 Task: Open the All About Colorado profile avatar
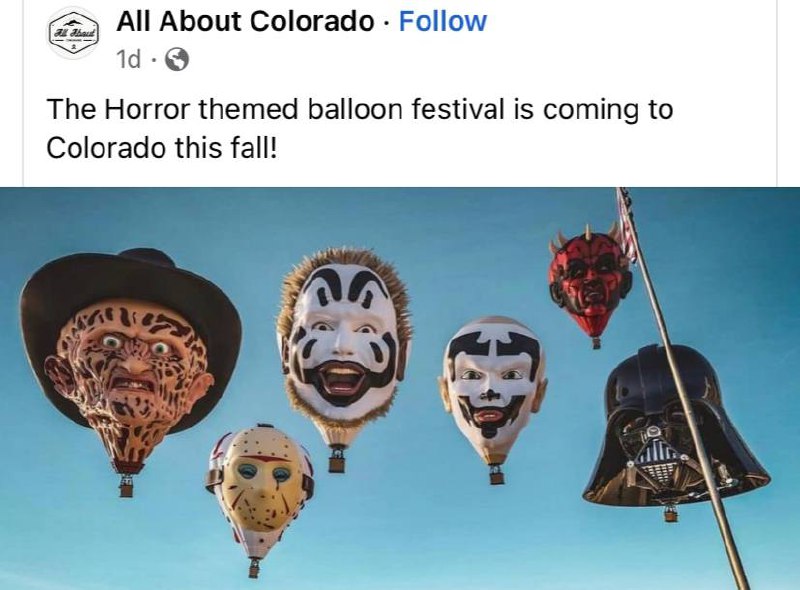pyautogui.click(x=74, y=34)
